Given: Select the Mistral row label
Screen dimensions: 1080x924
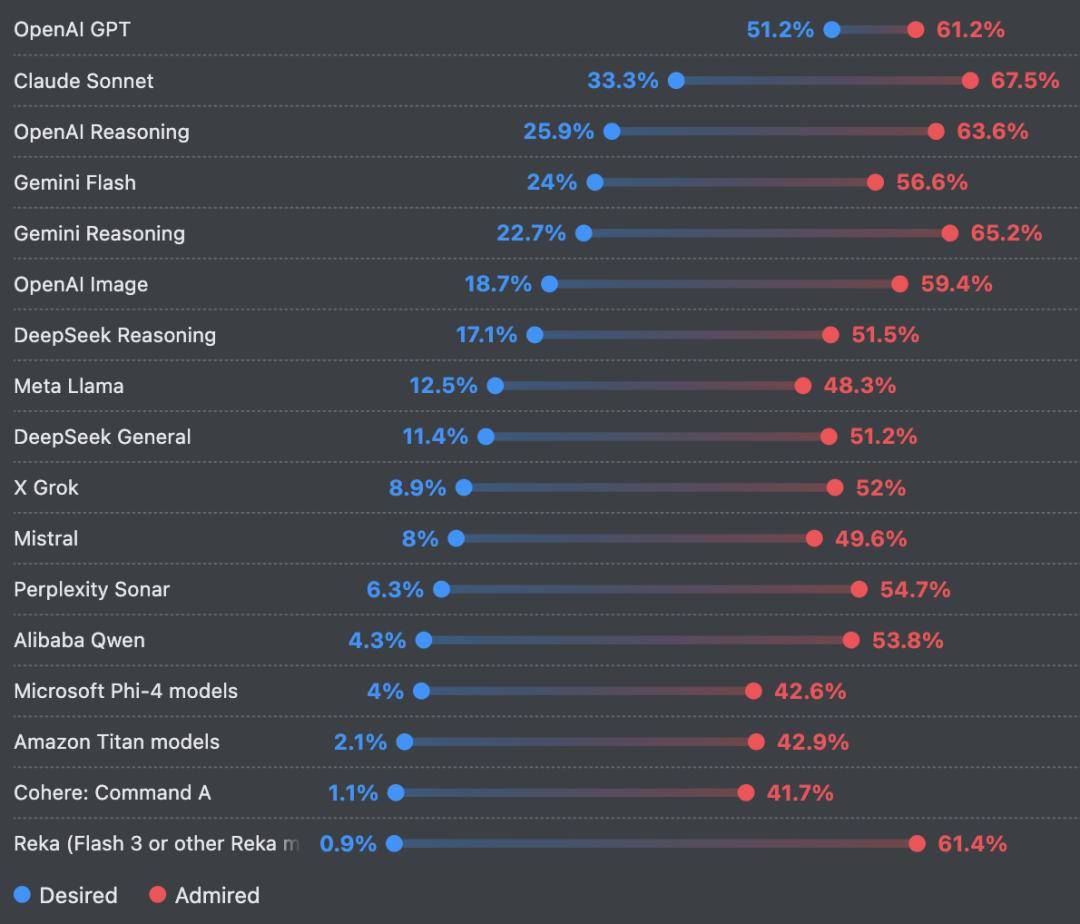Looking at the screenshot, I should coord(46,538).
